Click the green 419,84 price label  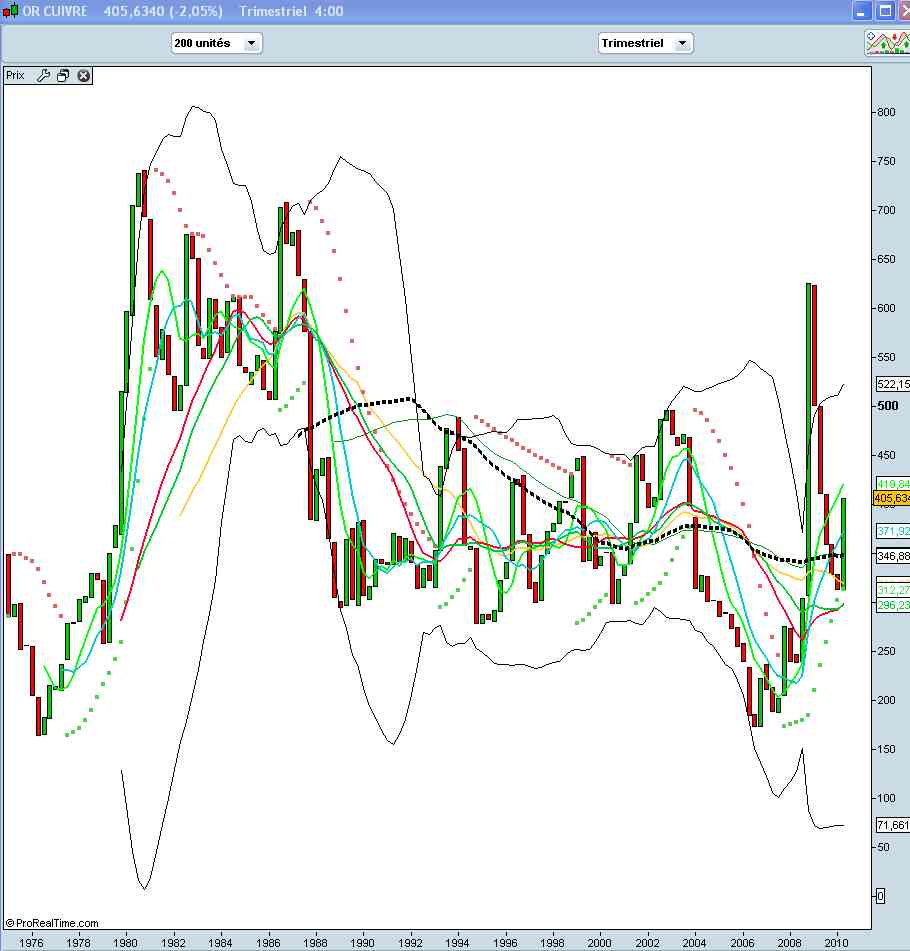click(891, 483)
